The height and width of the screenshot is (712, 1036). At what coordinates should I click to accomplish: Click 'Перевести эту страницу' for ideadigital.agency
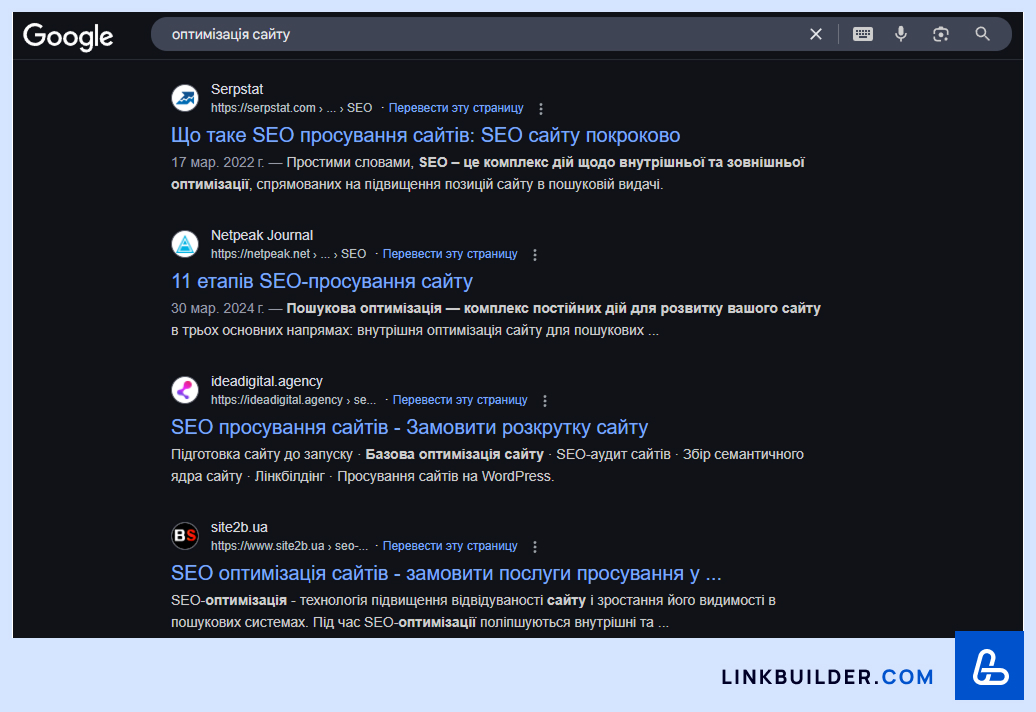460,400
